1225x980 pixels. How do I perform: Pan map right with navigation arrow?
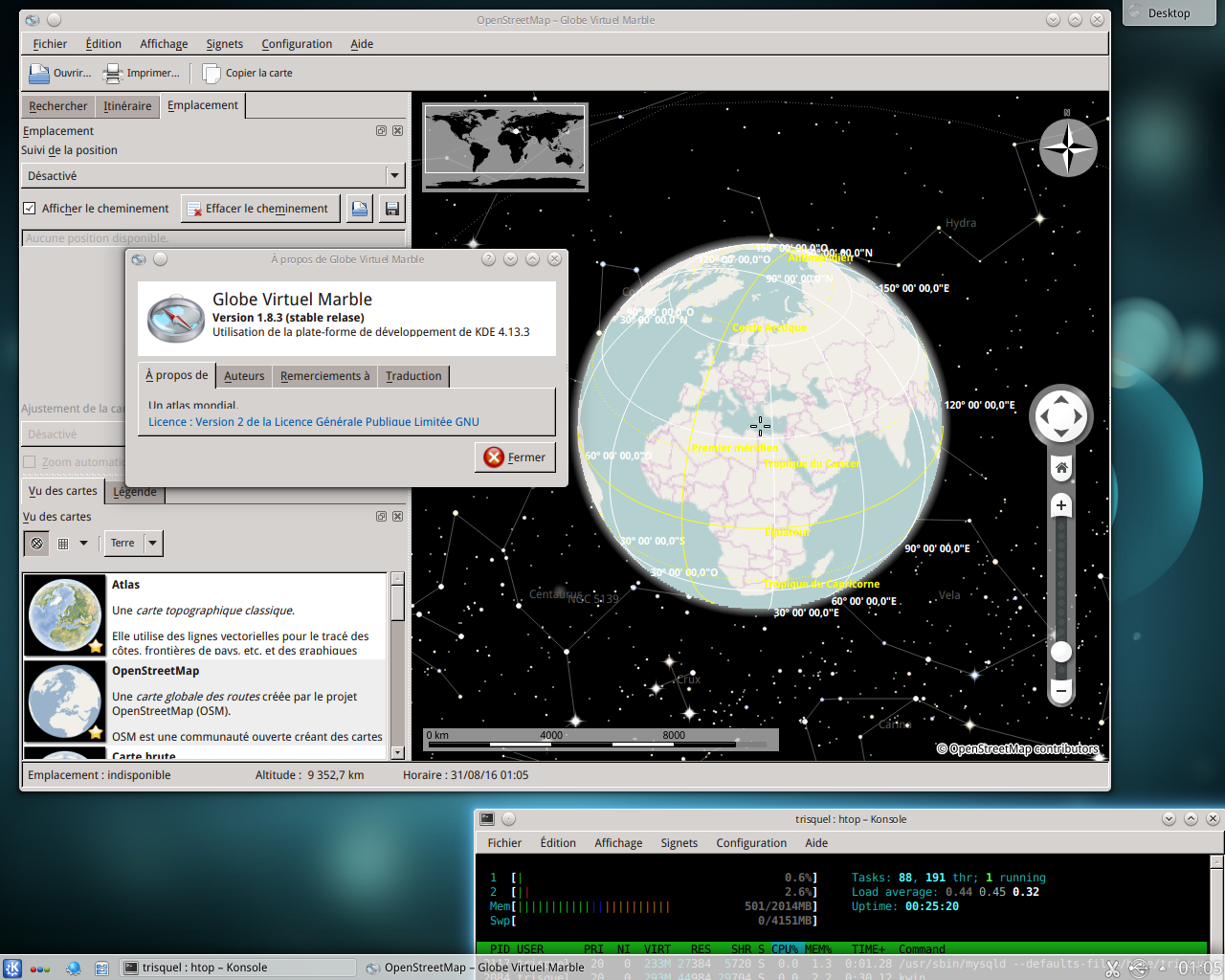[1079, 417]
